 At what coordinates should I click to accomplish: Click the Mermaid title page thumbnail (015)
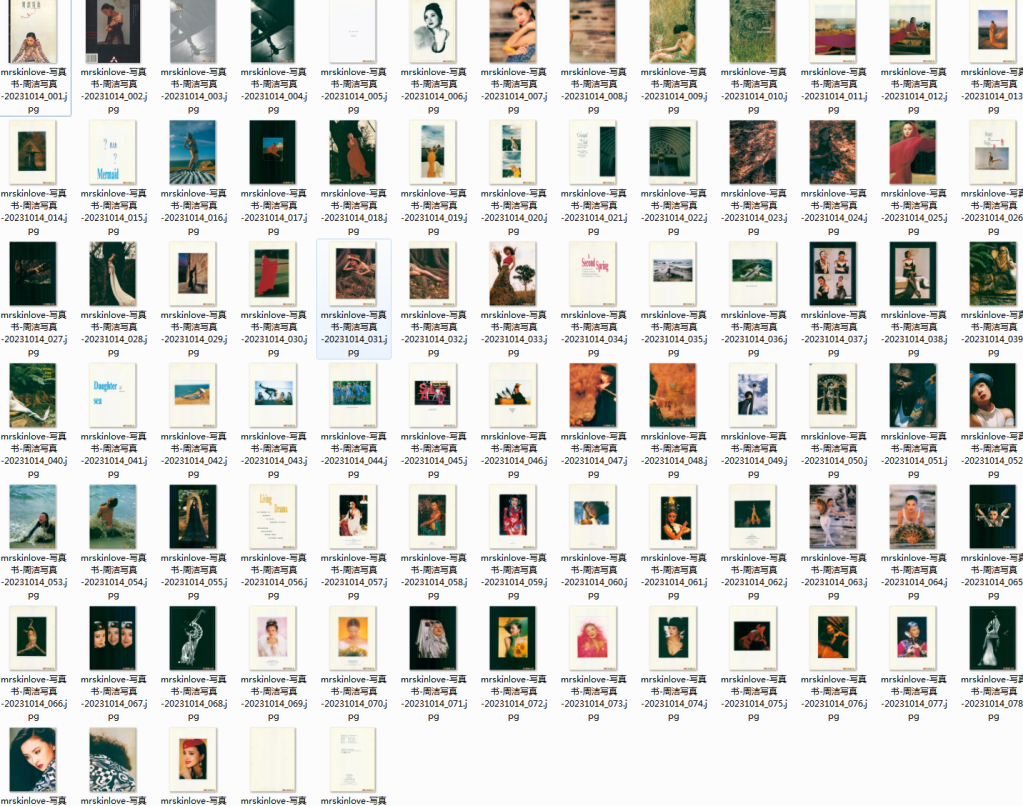(x=113, y=152)
